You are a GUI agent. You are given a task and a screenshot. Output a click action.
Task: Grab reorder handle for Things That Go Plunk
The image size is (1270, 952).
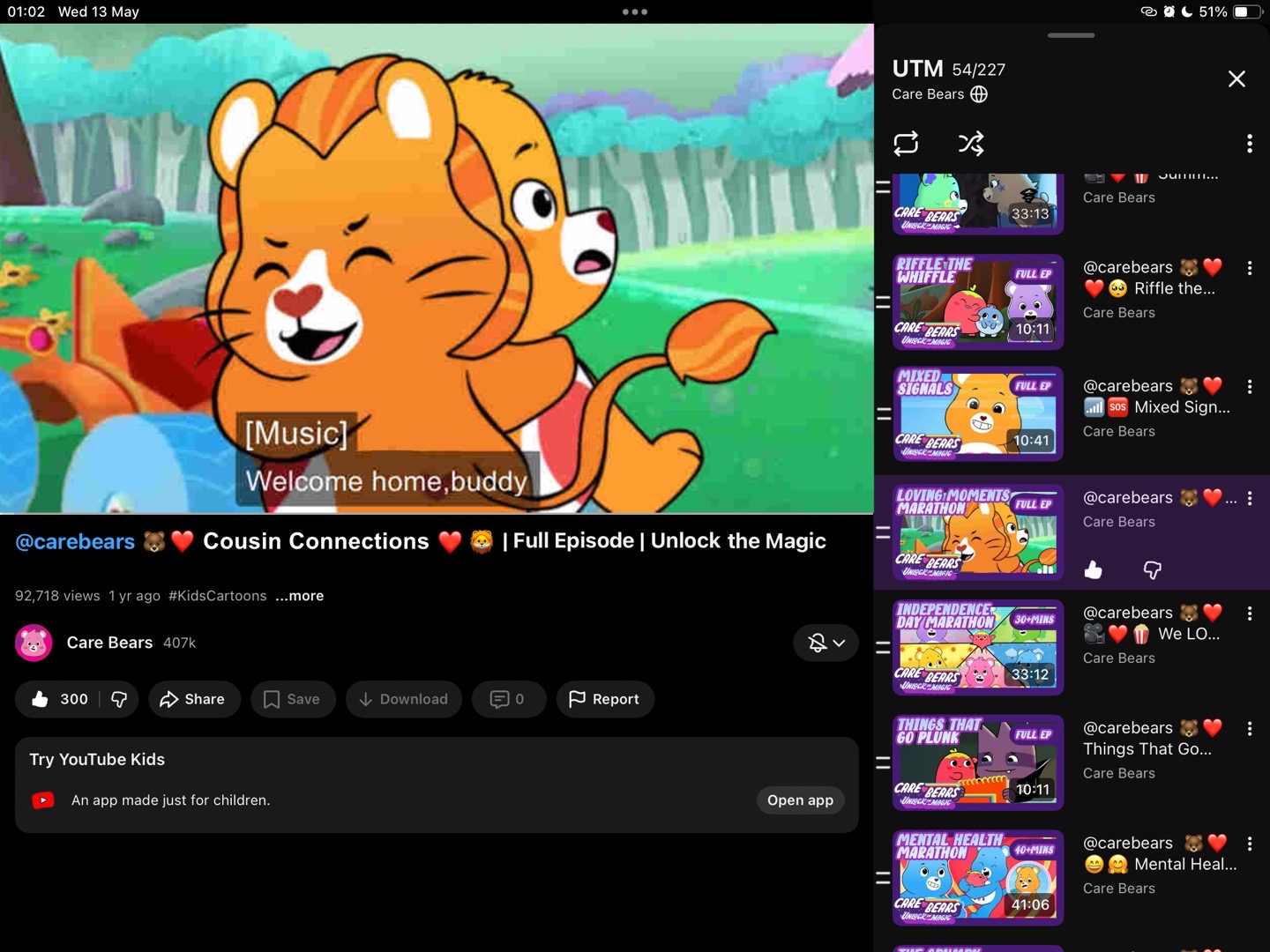tap(883, 763)
